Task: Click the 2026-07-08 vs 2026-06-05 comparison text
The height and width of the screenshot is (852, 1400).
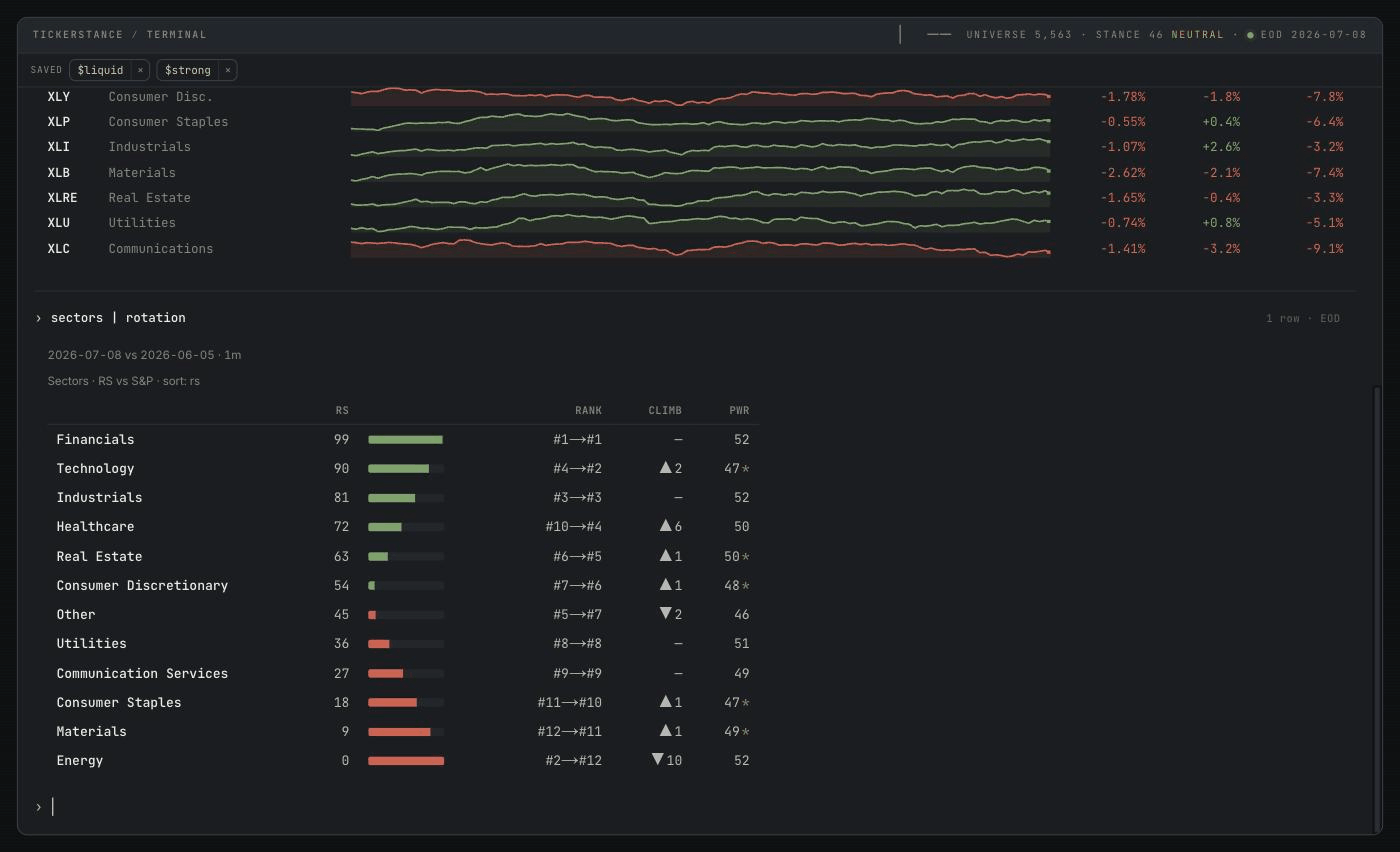Action: pyautogui.click(x=144, y=355)
